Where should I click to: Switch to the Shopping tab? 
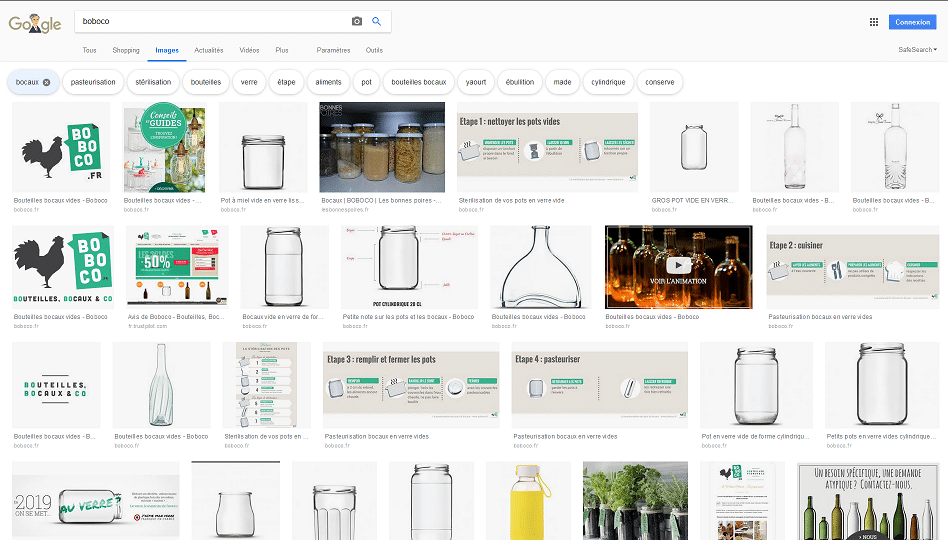point(126,50)
